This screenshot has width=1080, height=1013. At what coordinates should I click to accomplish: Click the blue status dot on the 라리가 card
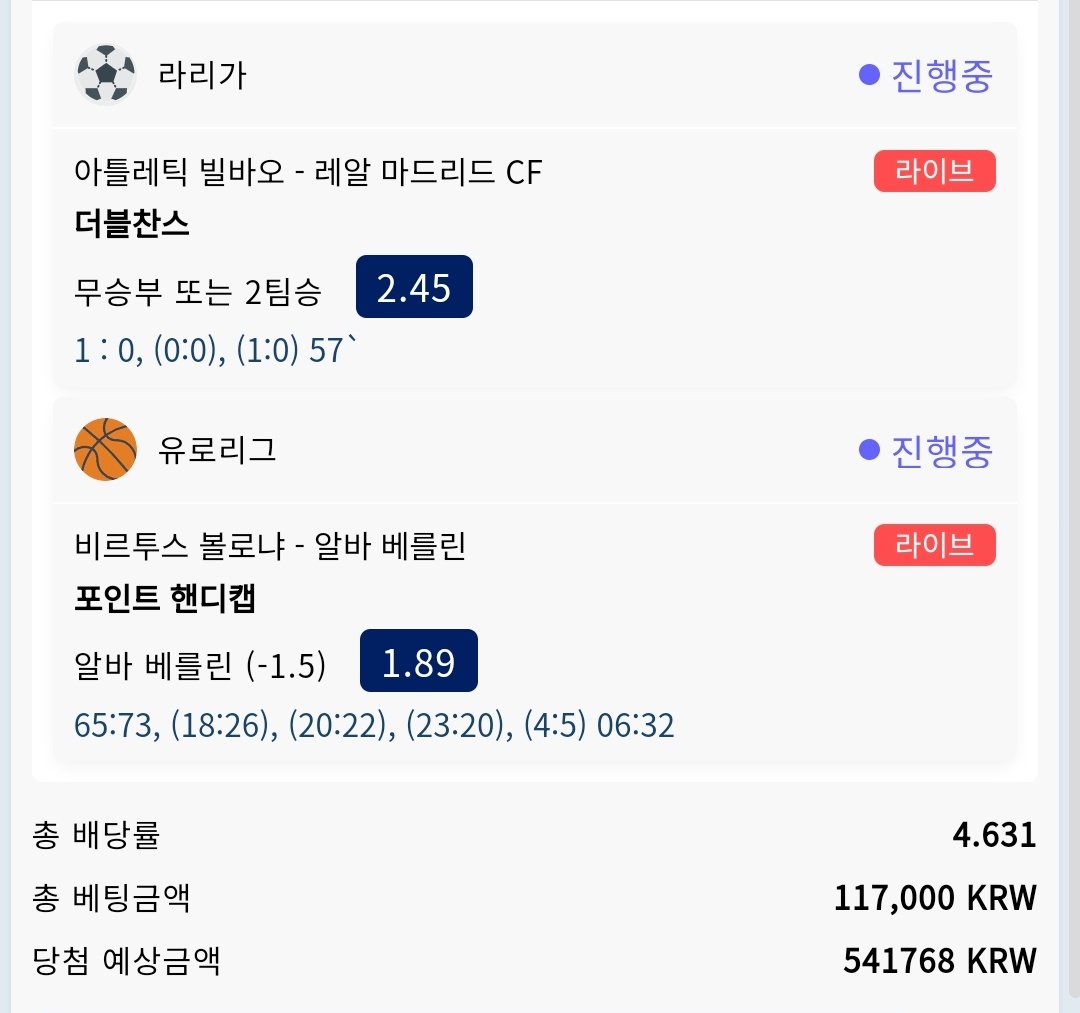pyautogui.click(x=869, y=75)
